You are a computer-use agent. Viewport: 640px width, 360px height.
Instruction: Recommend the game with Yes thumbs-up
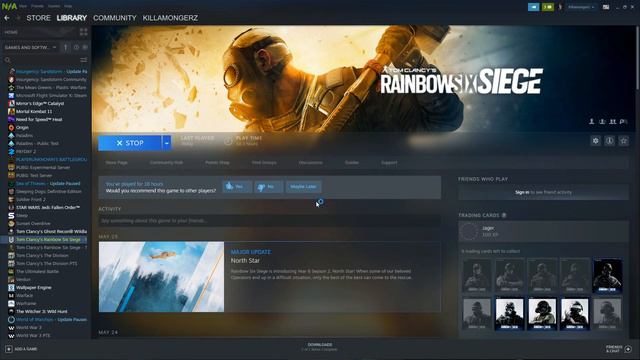[x=237, y=187]
